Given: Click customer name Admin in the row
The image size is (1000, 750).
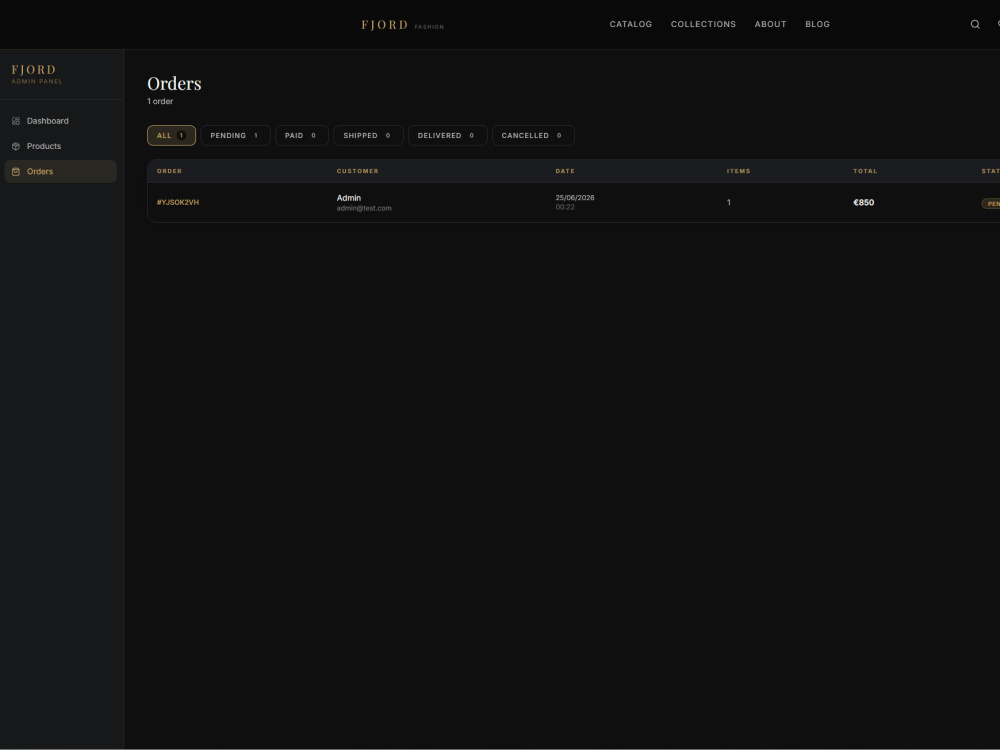Looking at the screenshot, I should (x=349, y=198).
